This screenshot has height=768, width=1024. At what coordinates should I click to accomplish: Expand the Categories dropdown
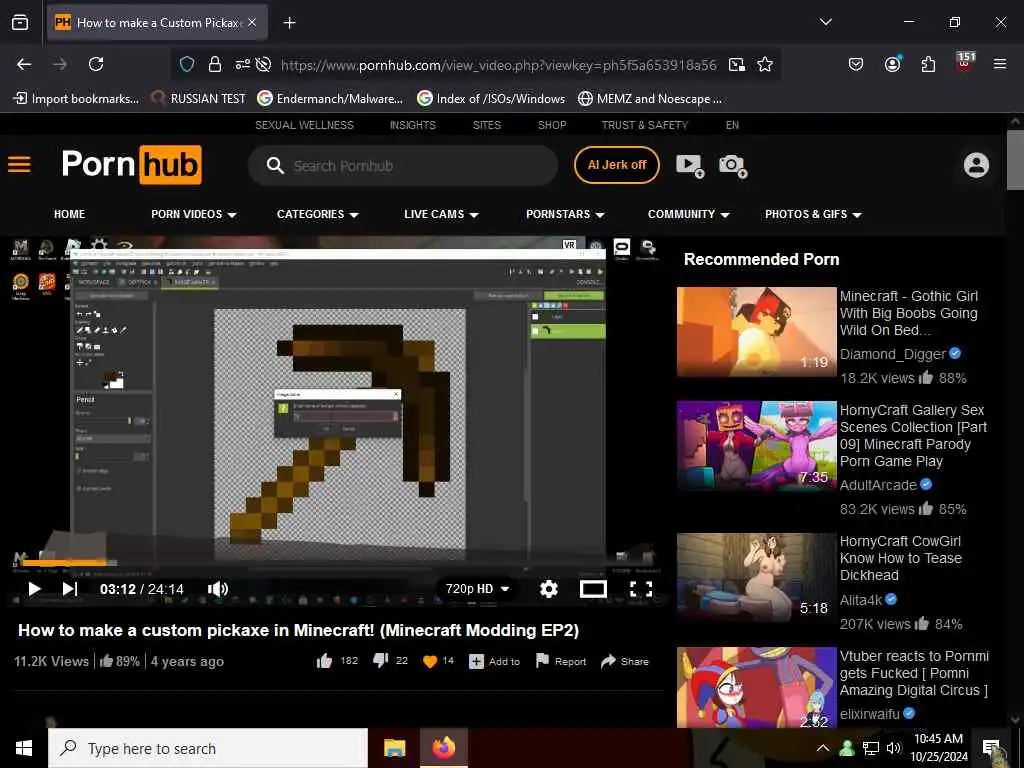(x=317, y=214)
